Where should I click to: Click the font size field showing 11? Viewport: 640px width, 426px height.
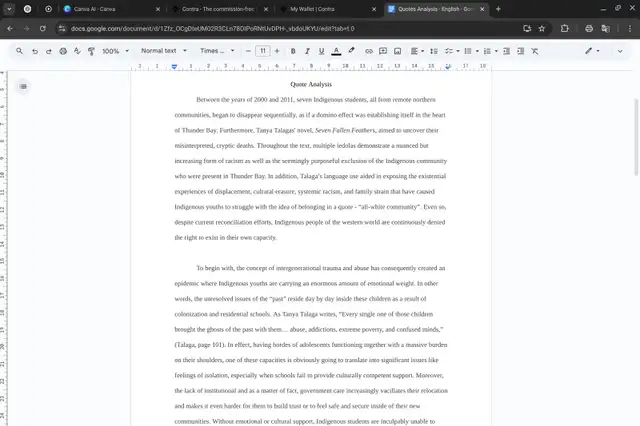262,51
